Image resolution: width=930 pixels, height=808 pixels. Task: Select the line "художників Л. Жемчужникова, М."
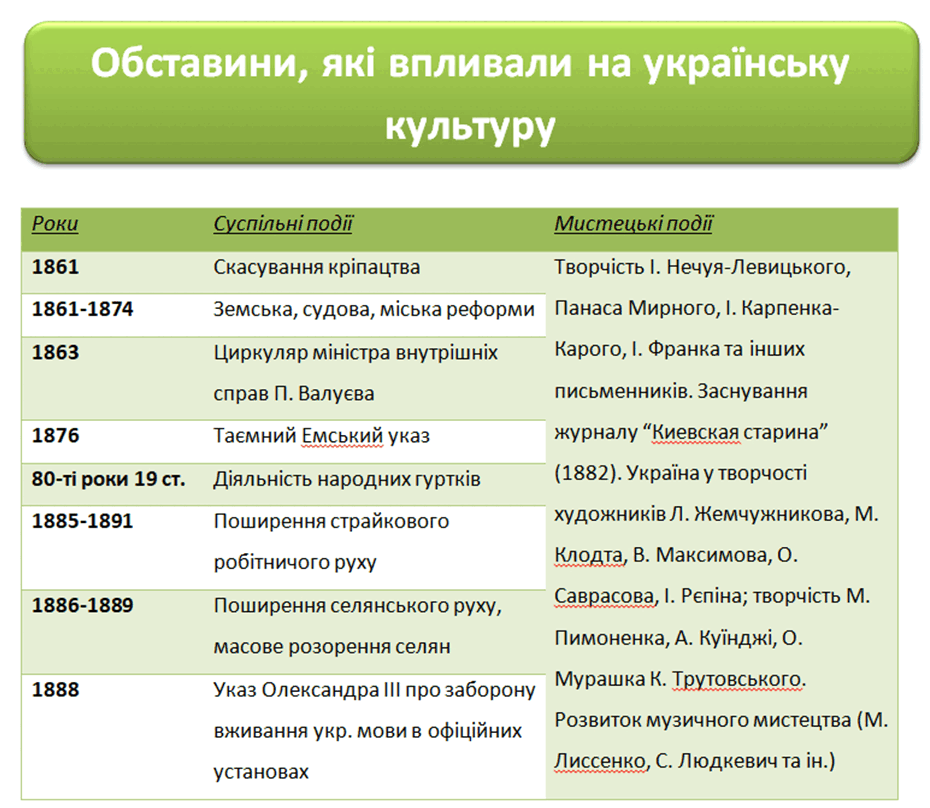click(x=716, y=514)
